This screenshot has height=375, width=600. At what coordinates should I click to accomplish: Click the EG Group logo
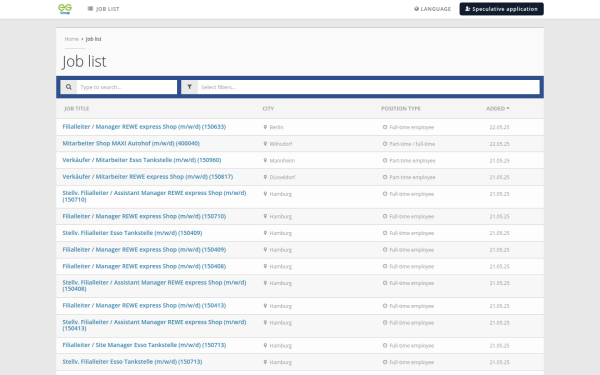[65, 9]
